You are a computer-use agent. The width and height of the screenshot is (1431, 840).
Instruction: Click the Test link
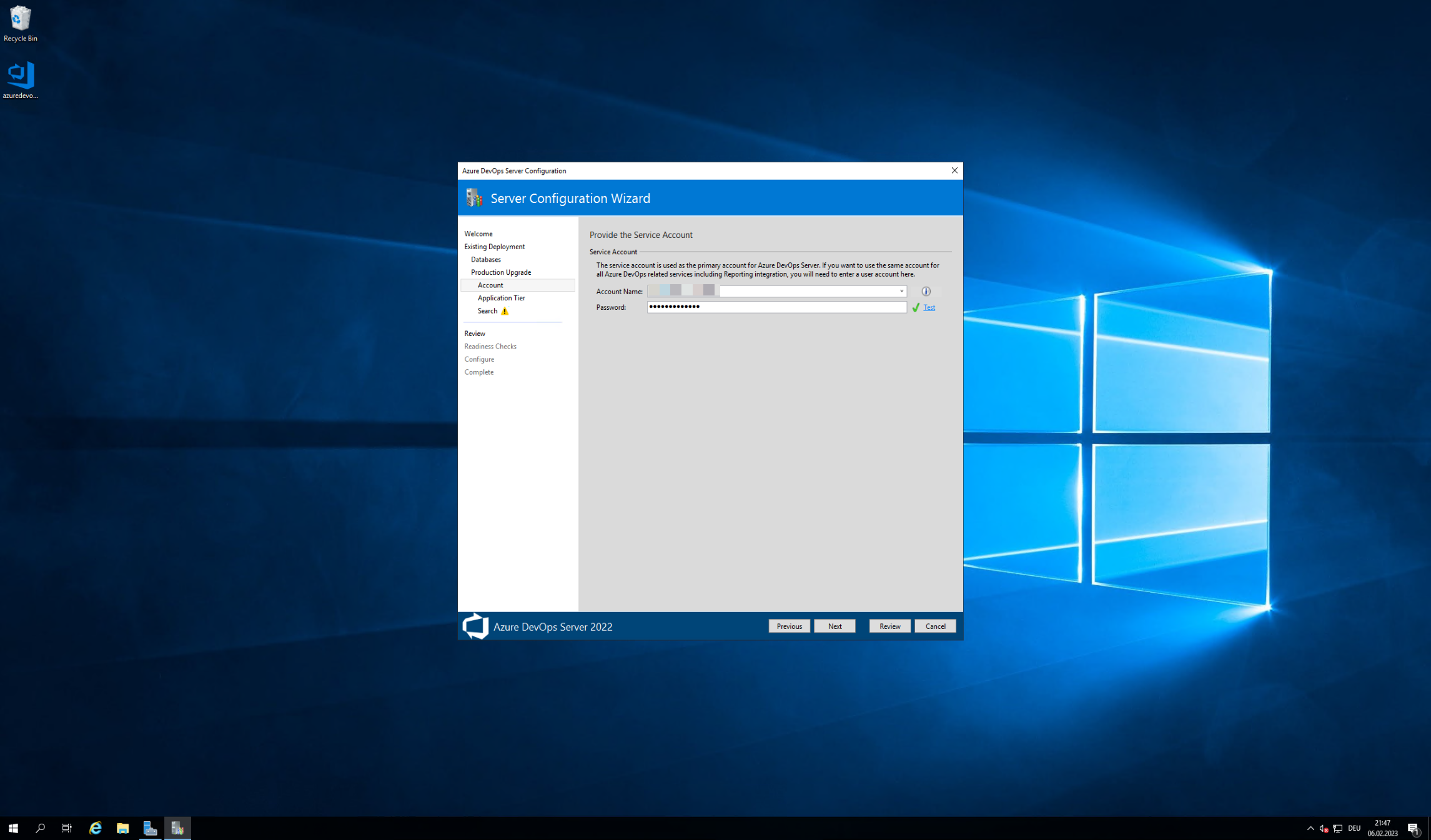pyautogui.click(x=929, y=307)
